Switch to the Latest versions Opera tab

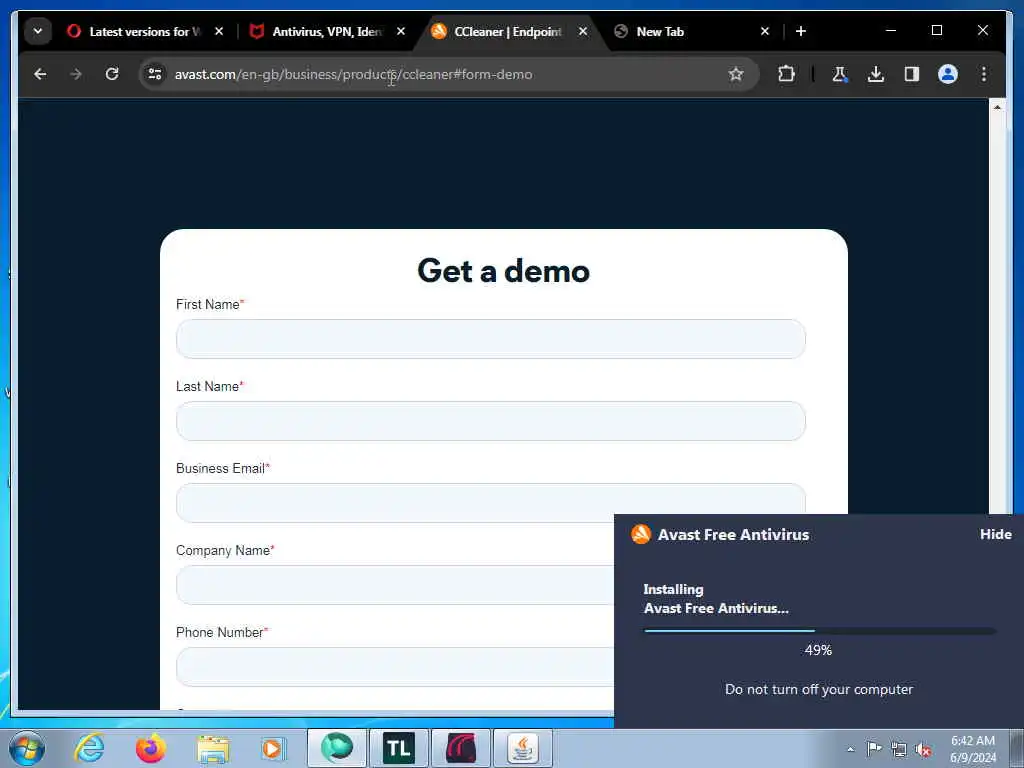click(x=135, y=31)
